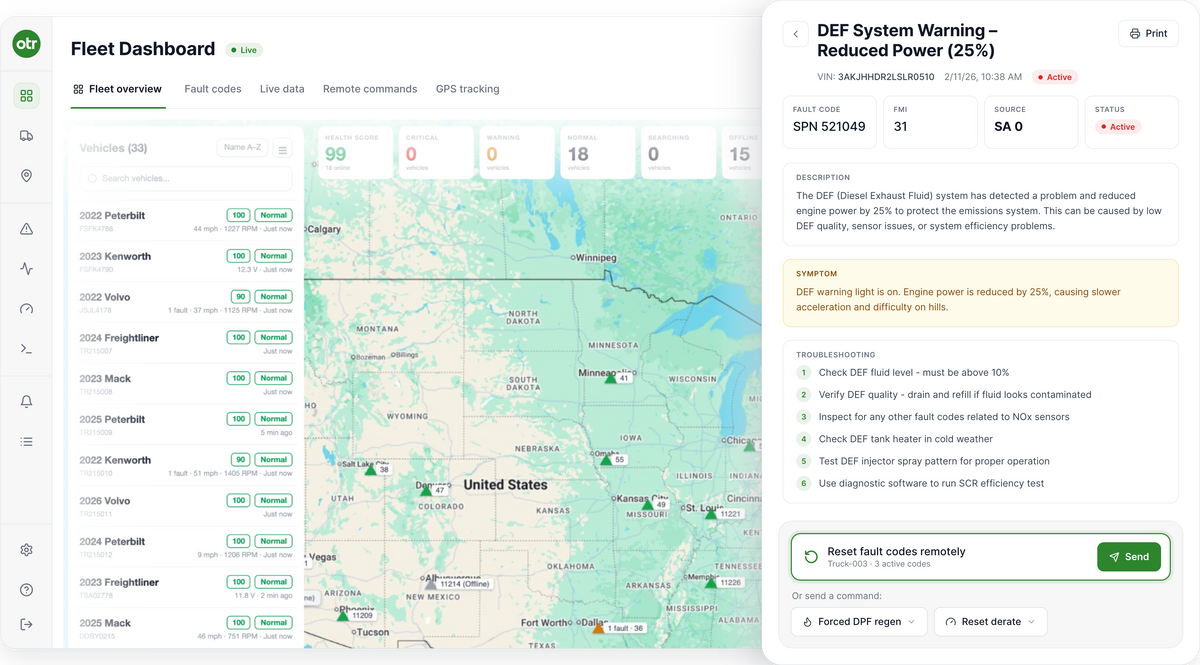Click the Active badge next to timestamp
Screen dimensions: 1200x665
point(1054,77)
